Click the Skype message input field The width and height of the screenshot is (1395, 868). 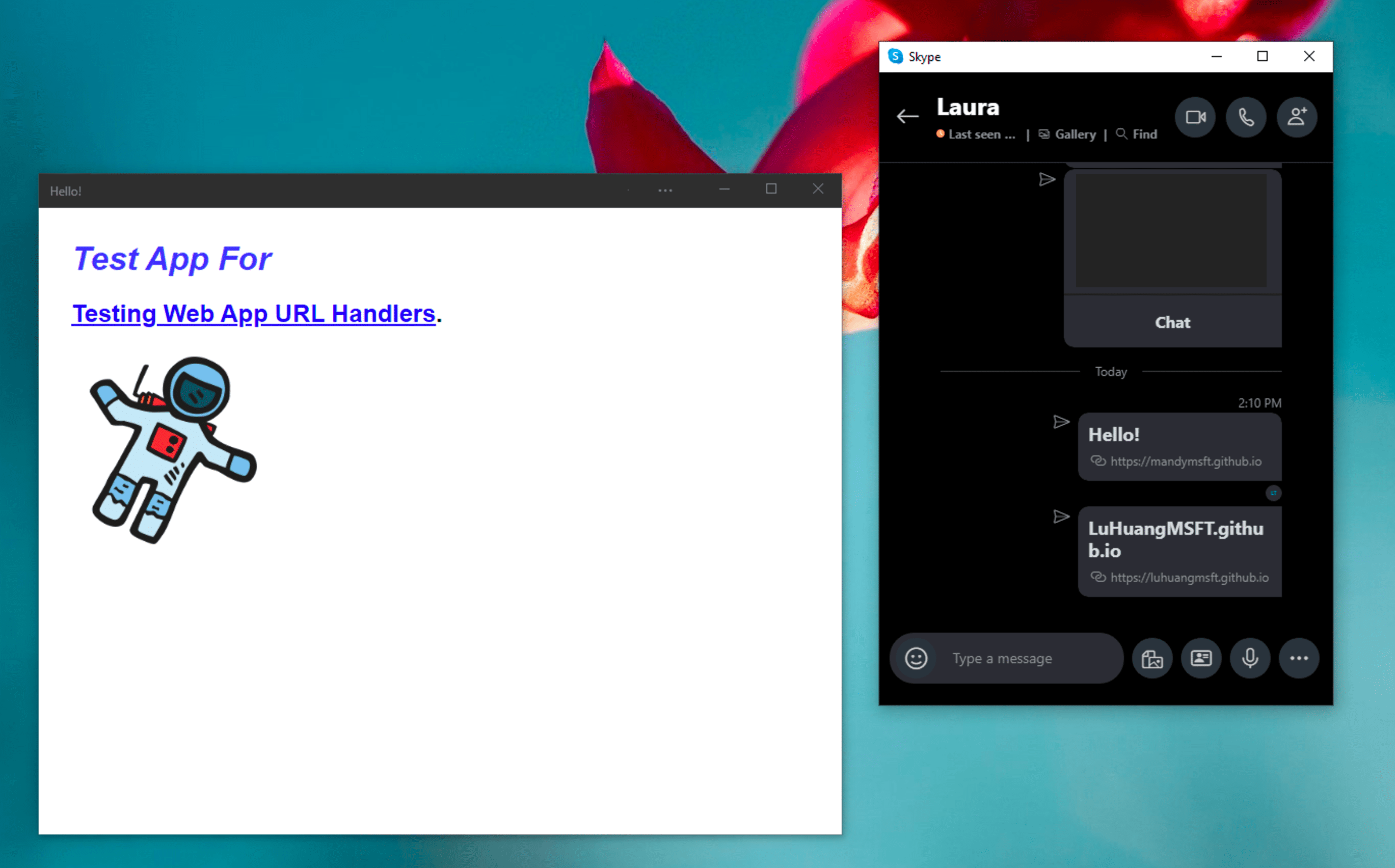click(1031, 657)
